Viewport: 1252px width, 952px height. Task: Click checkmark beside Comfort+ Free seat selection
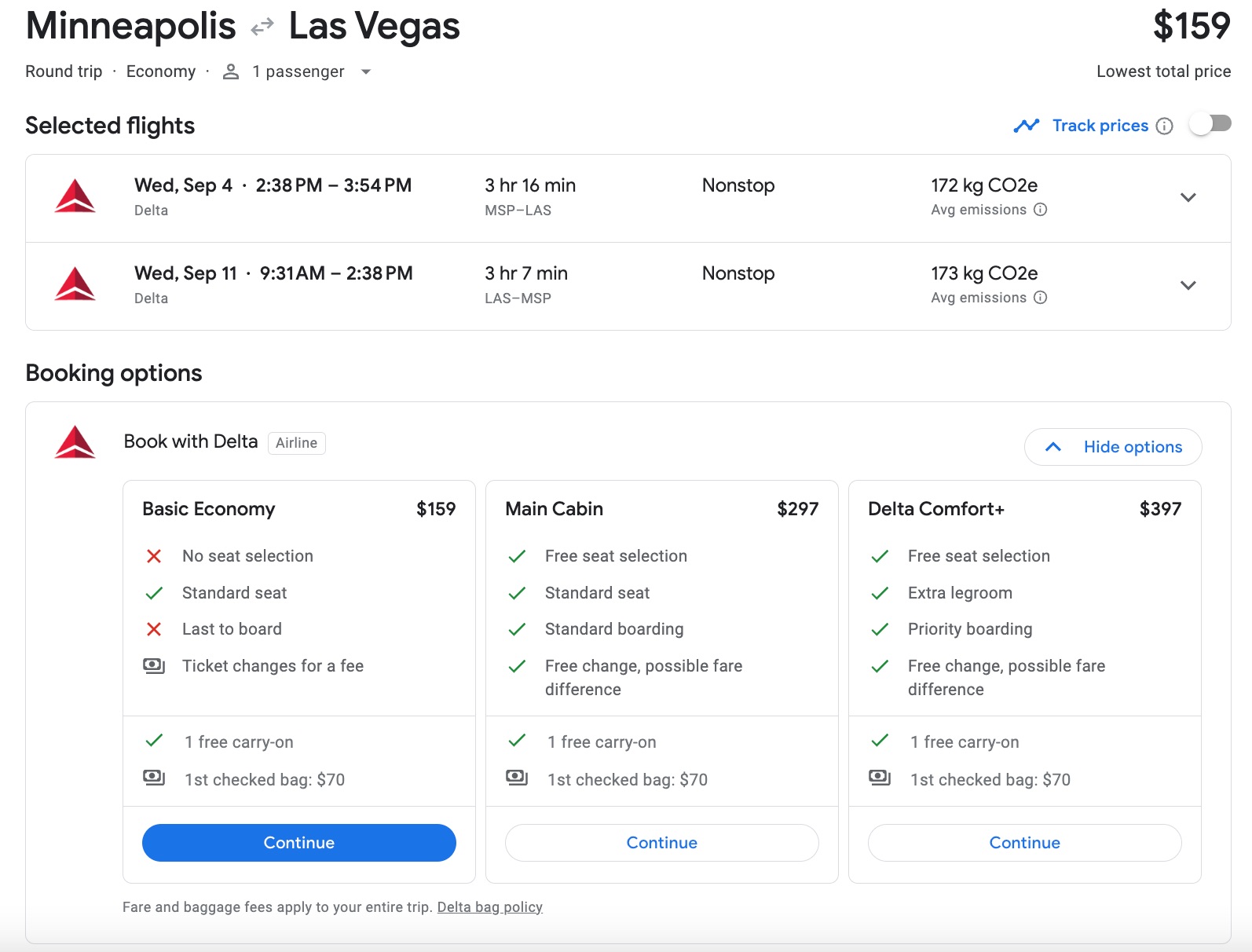coord(880,556)
